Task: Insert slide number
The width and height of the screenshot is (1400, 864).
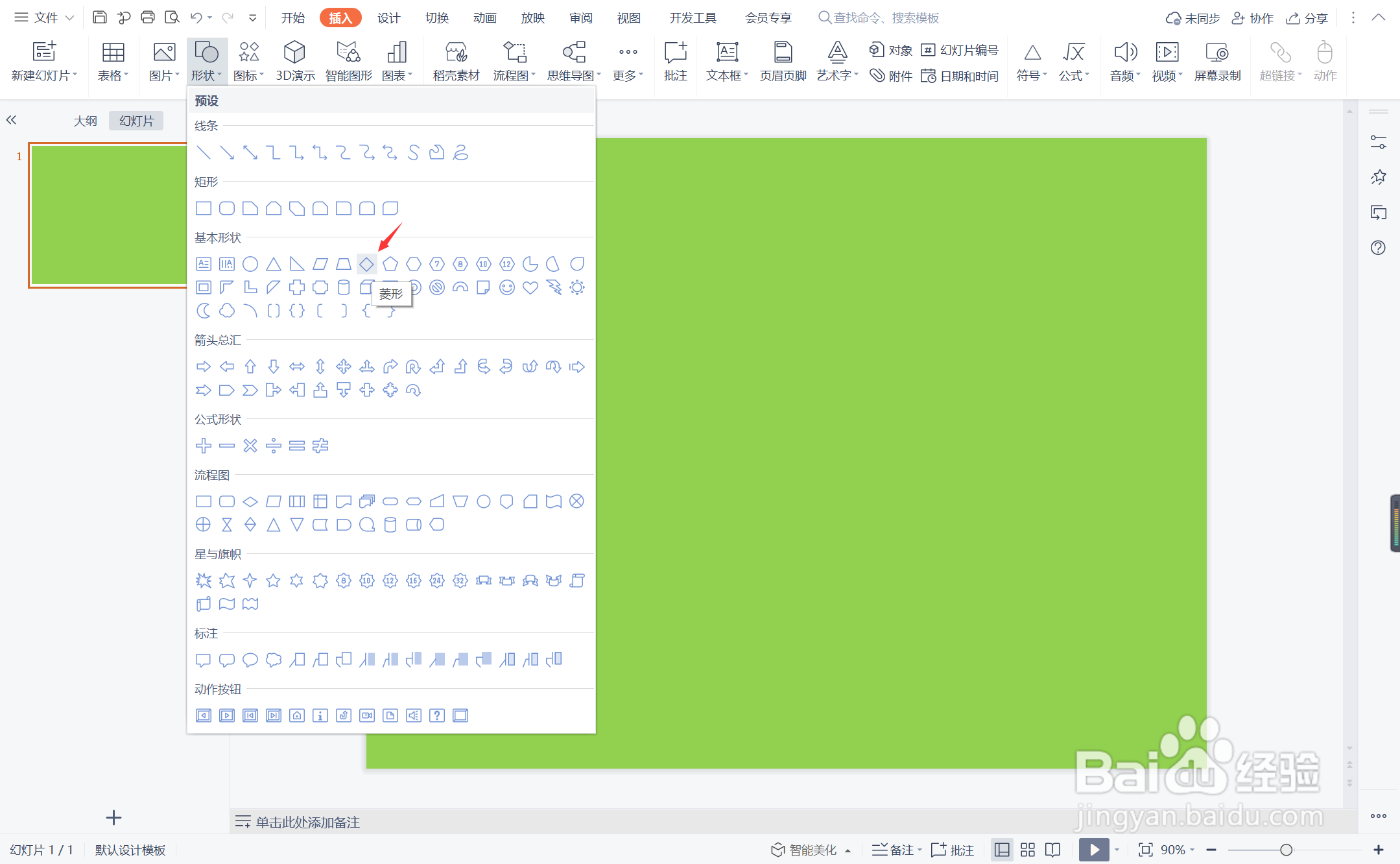Action: coord(959,50)
